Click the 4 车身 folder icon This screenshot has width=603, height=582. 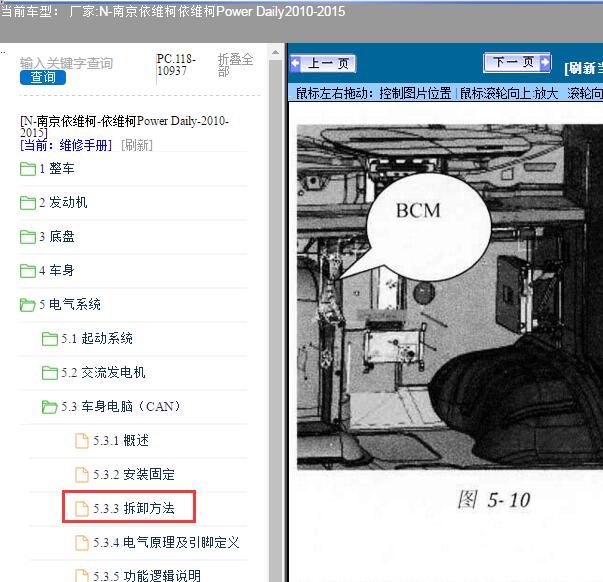click(x=28, y=270)
